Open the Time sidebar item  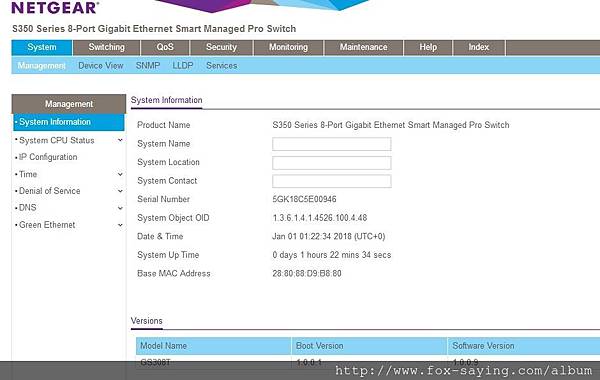[28, 175]
